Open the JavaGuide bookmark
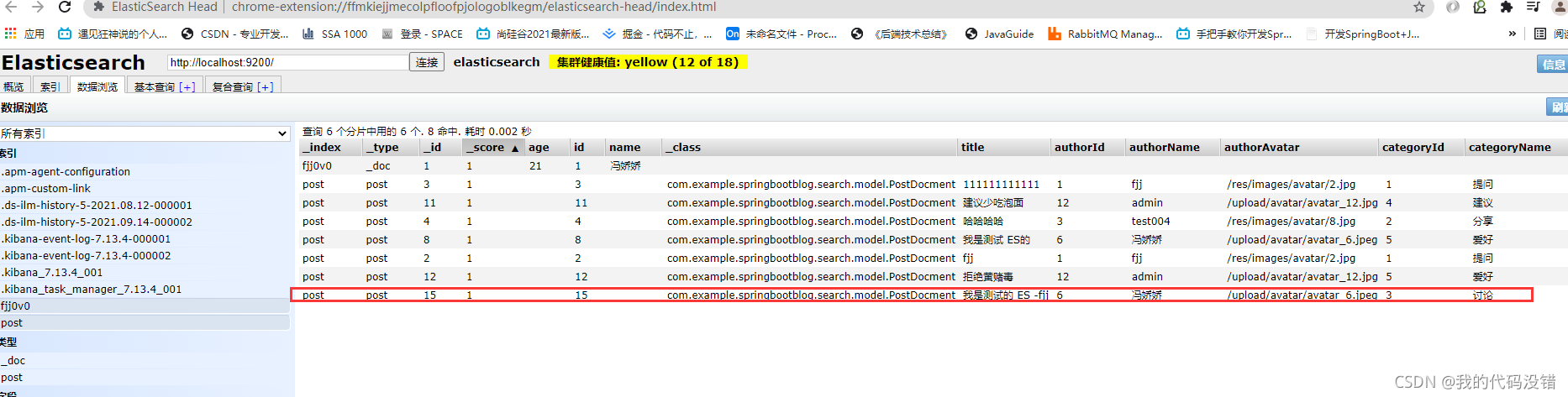1568x397 pixels. tap(999, 34)
